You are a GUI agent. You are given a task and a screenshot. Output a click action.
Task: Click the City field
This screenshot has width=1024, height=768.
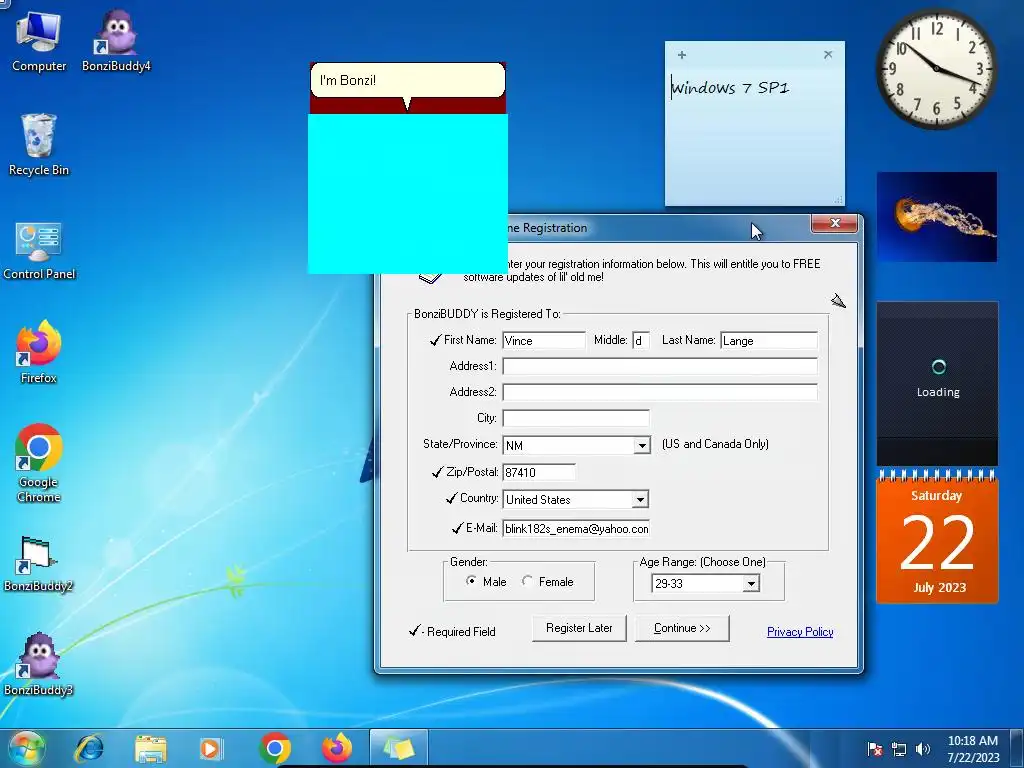pos(576,418)
